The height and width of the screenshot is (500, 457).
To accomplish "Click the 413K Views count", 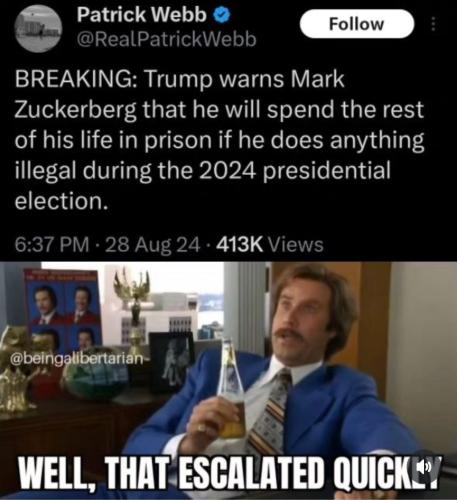I will coord(270,245).
